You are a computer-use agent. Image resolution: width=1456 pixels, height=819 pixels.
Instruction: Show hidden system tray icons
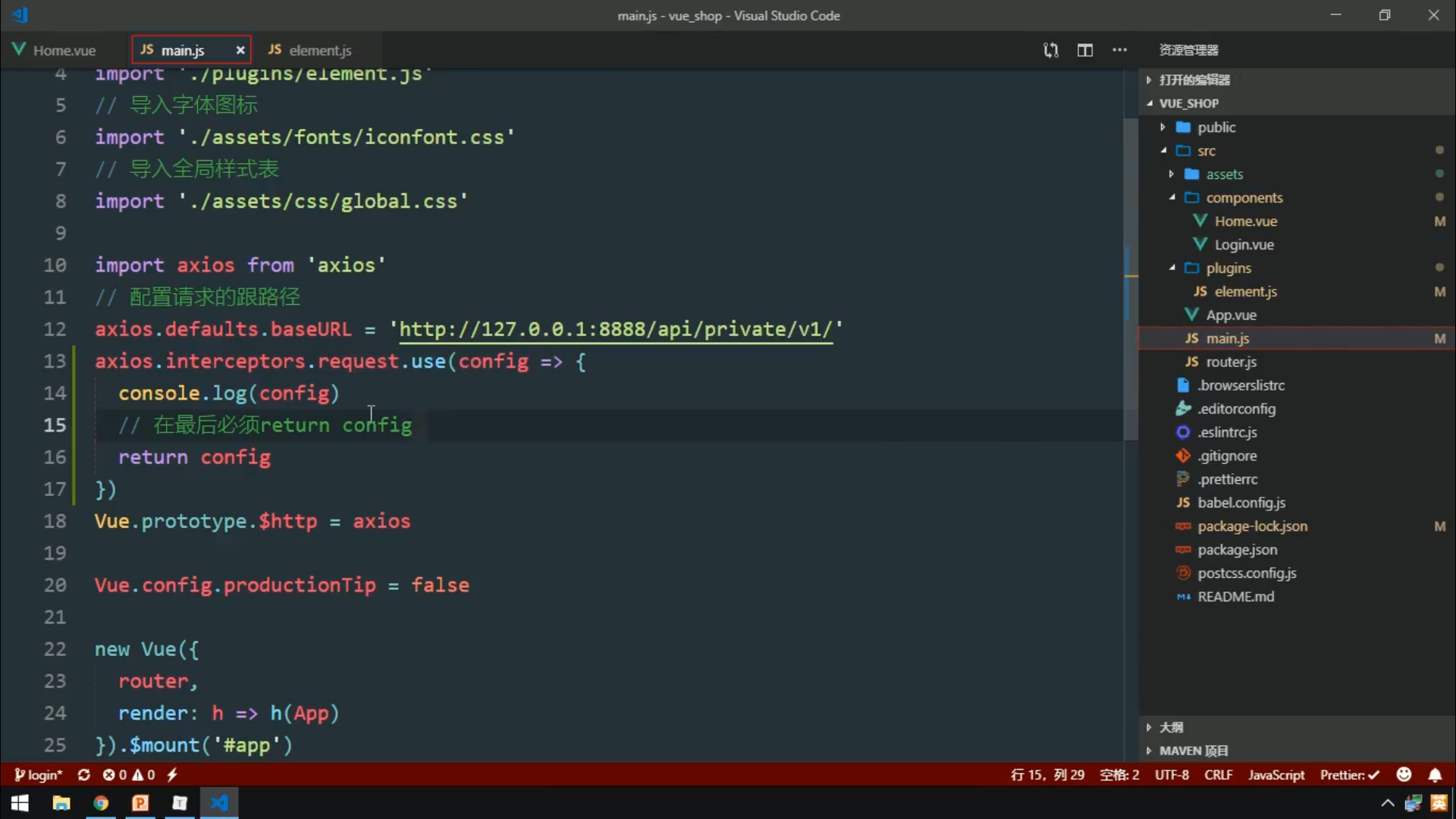click(1388, 803)
